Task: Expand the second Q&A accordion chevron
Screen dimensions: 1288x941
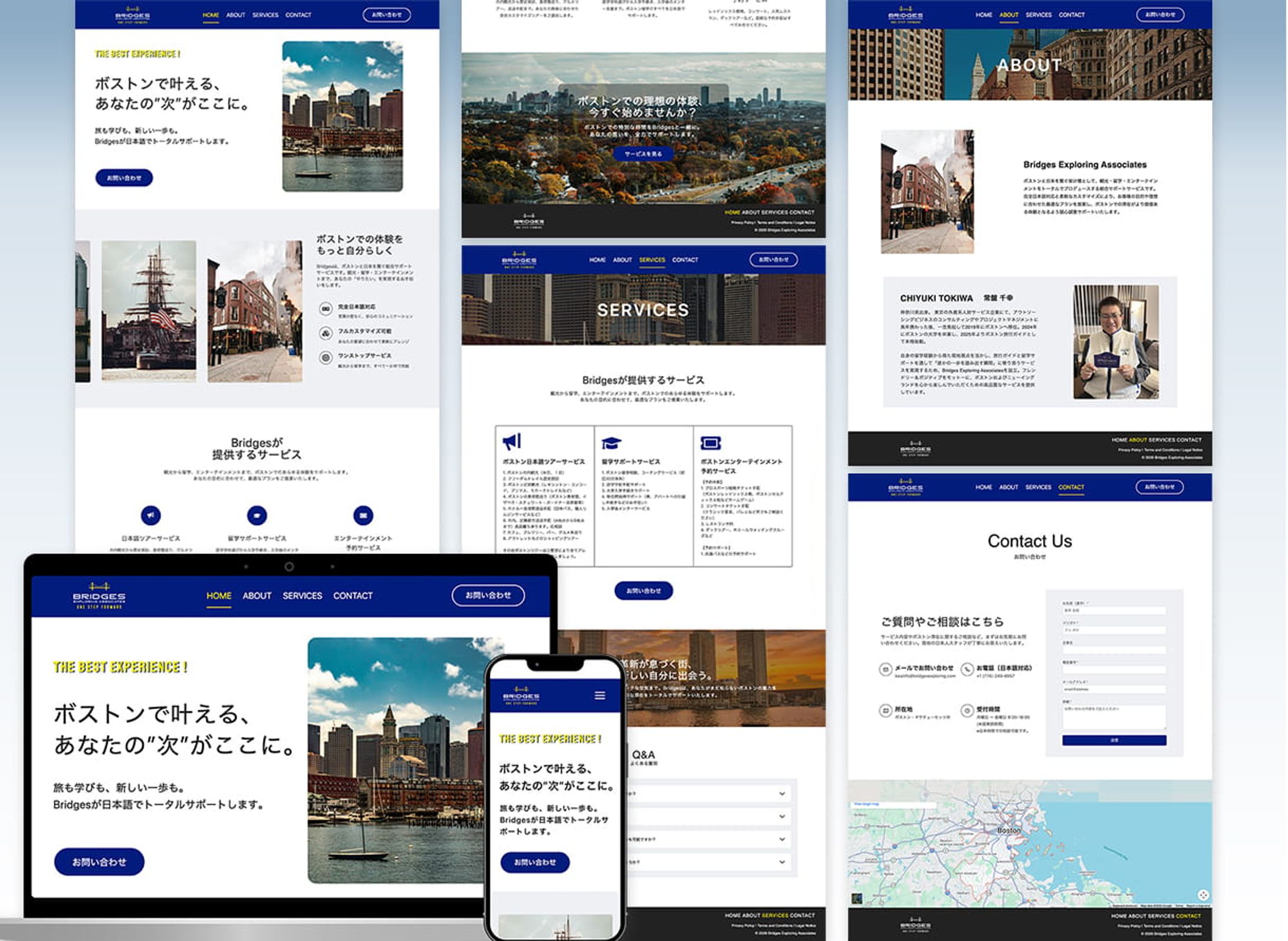Action: point(782,817)
